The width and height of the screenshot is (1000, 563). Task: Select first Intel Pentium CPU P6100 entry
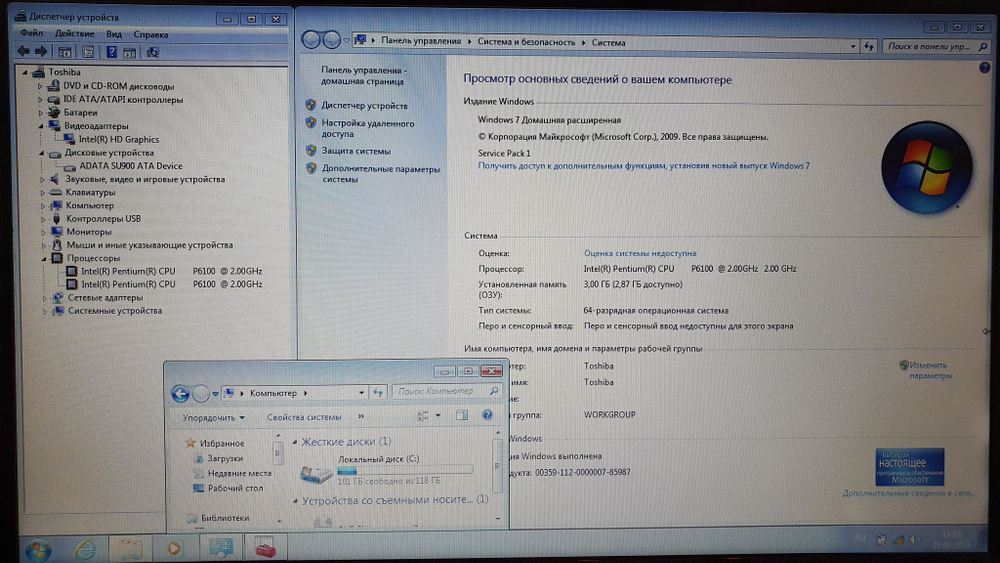click(172, 271)
